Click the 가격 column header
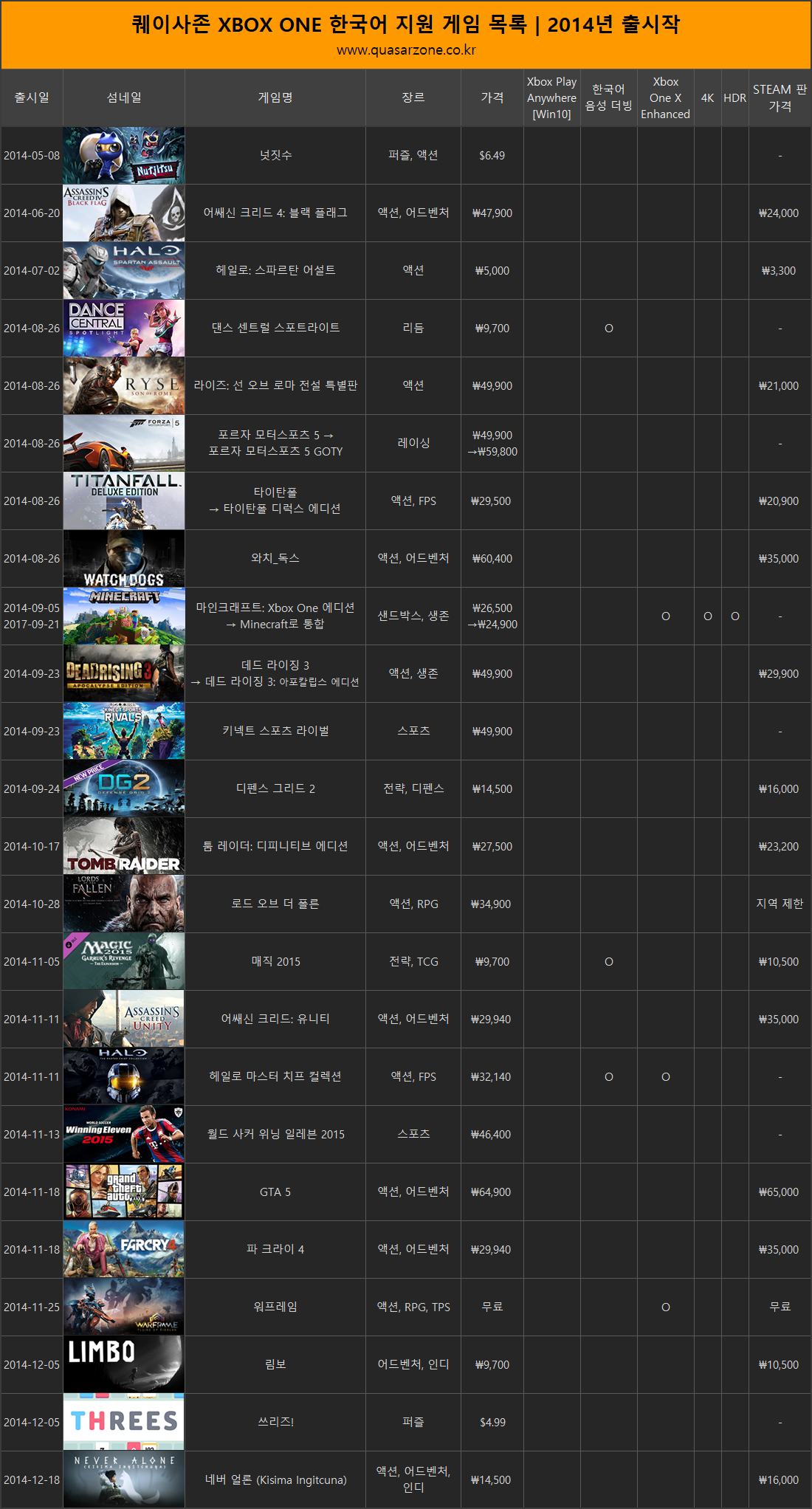The image size is (812, 1509). (x=492, y=97)
